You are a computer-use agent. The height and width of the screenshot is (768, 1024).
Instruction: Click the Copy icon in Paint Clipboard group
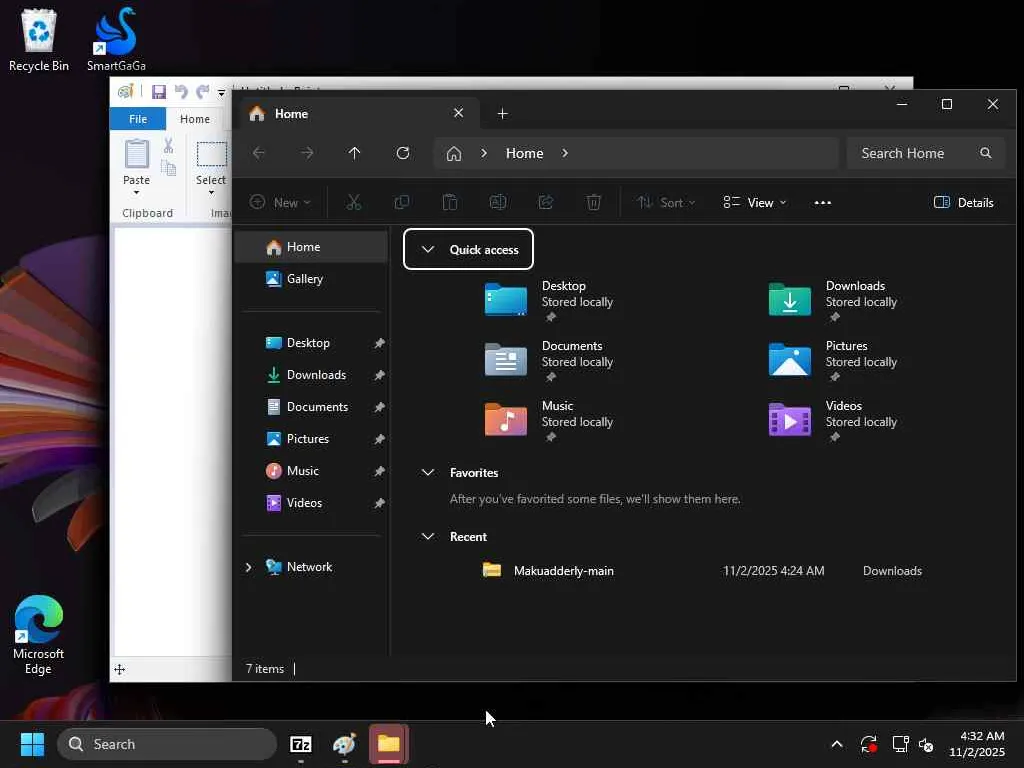[x=168, y=168]
